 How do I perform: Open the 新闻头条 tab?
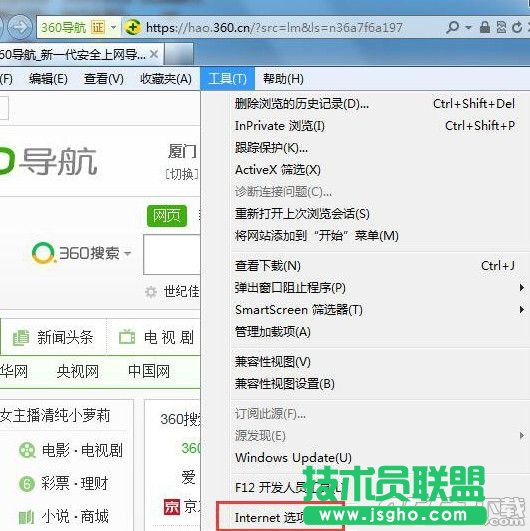(53, 338)
